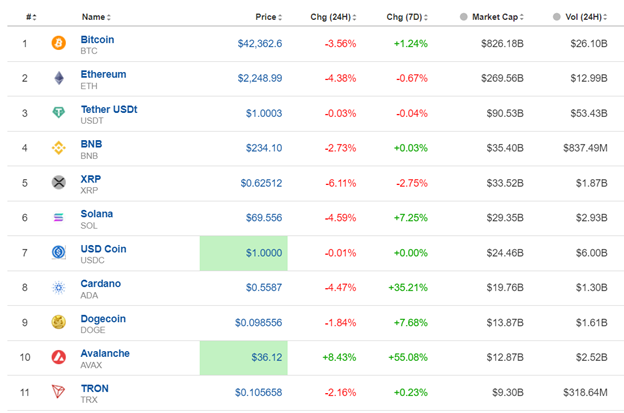
Task: Click Dogecoin price $0.098556
Action: [x=258, y=322]
